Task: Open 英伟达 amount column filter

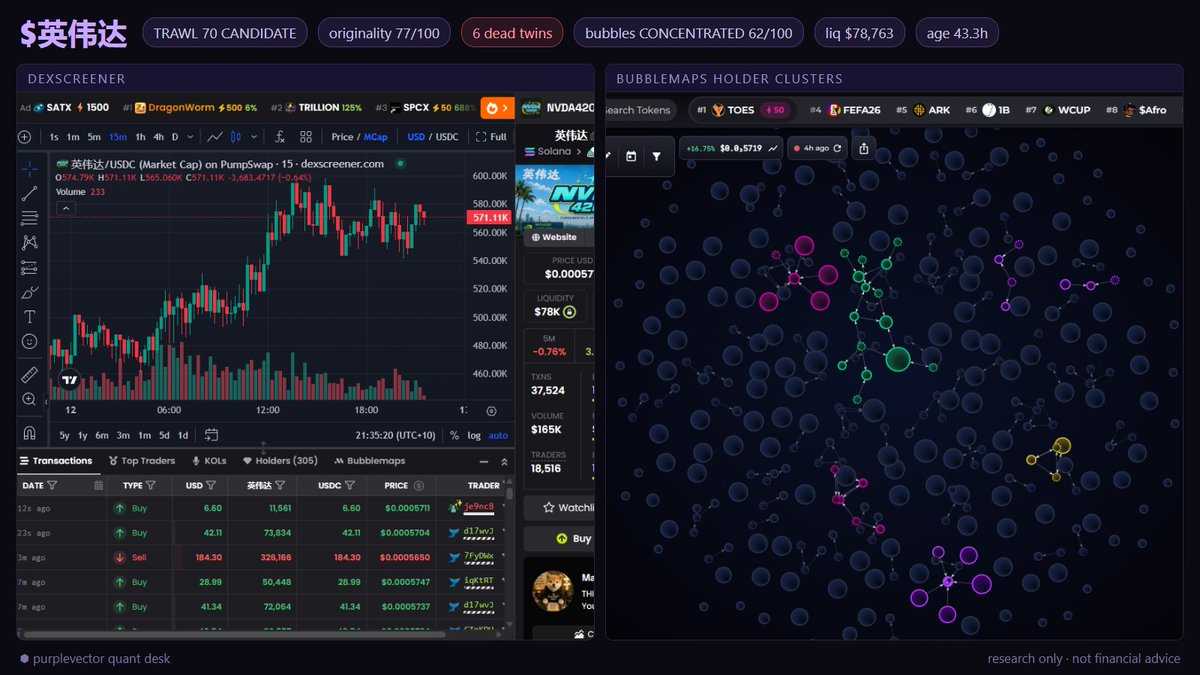Action: pos(281,485)
